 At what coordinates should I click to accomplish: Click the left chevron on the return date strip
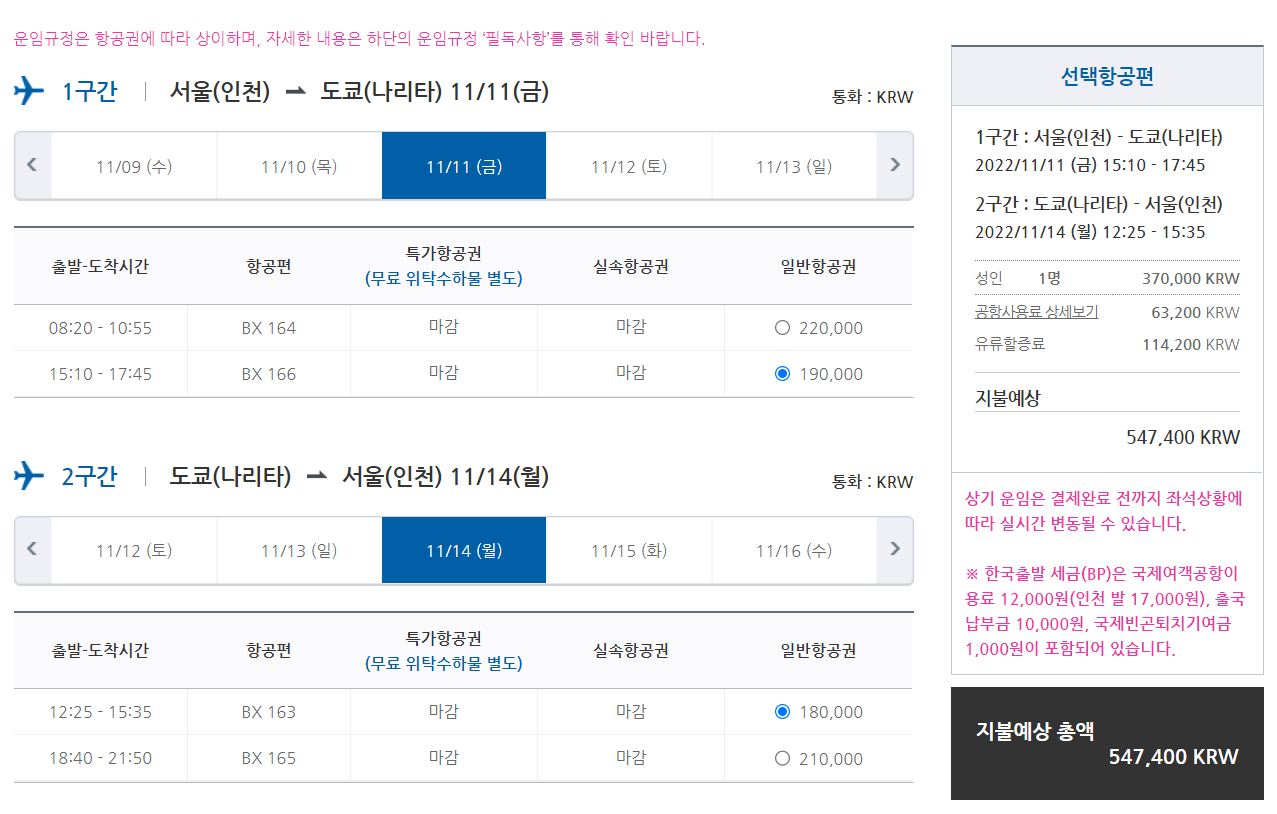pyautogui.click(x=31, y=549)
